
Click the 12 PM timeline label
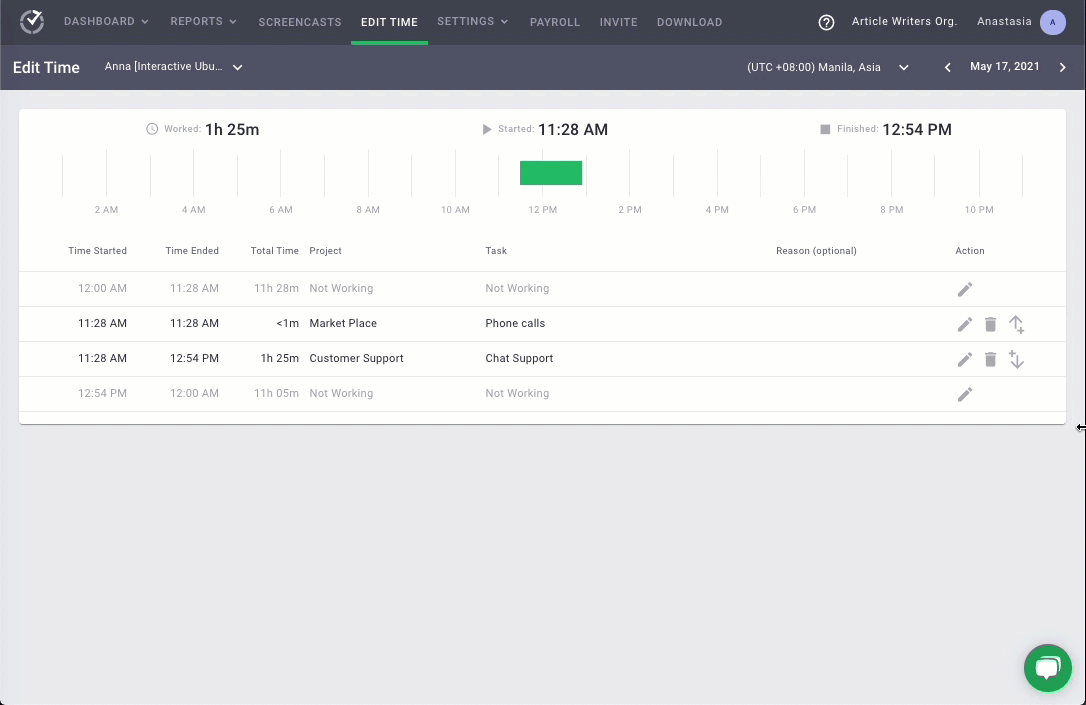(542, 209)
